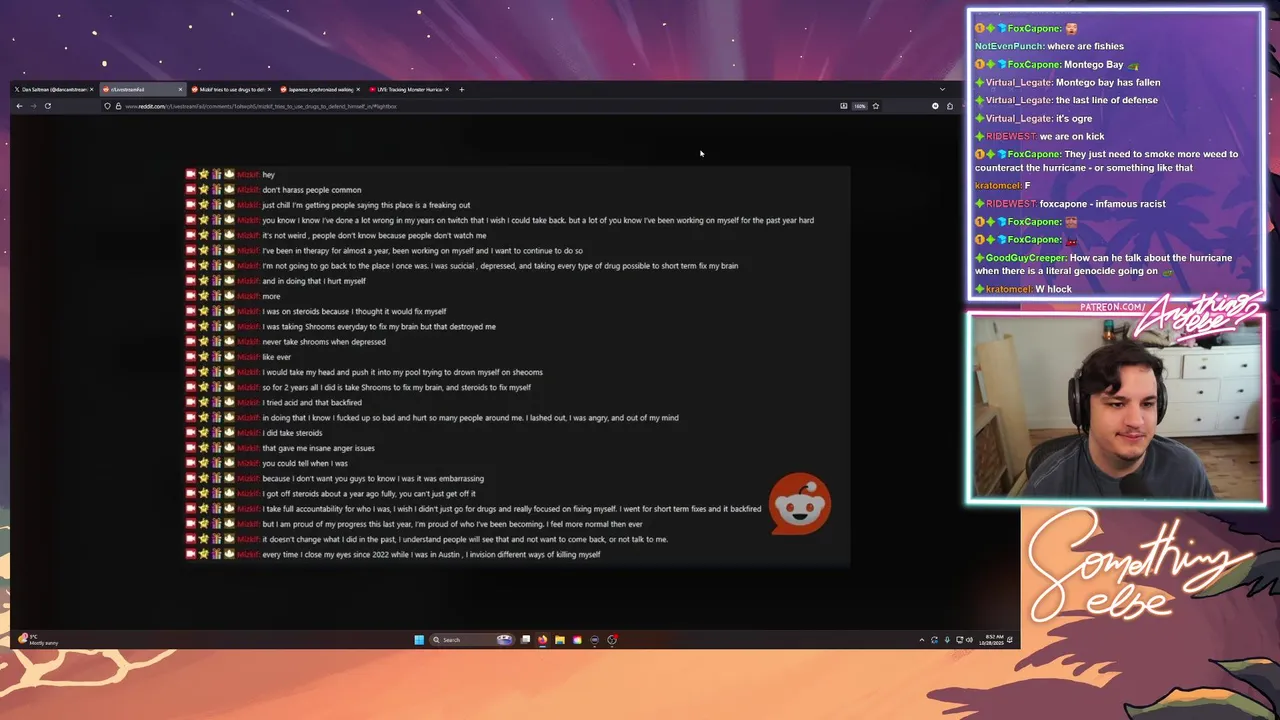Image resolution: width=1280 pixels, height=720 pixels.
Task: Show hidden system tray icons
Action: tap(922, 640)
